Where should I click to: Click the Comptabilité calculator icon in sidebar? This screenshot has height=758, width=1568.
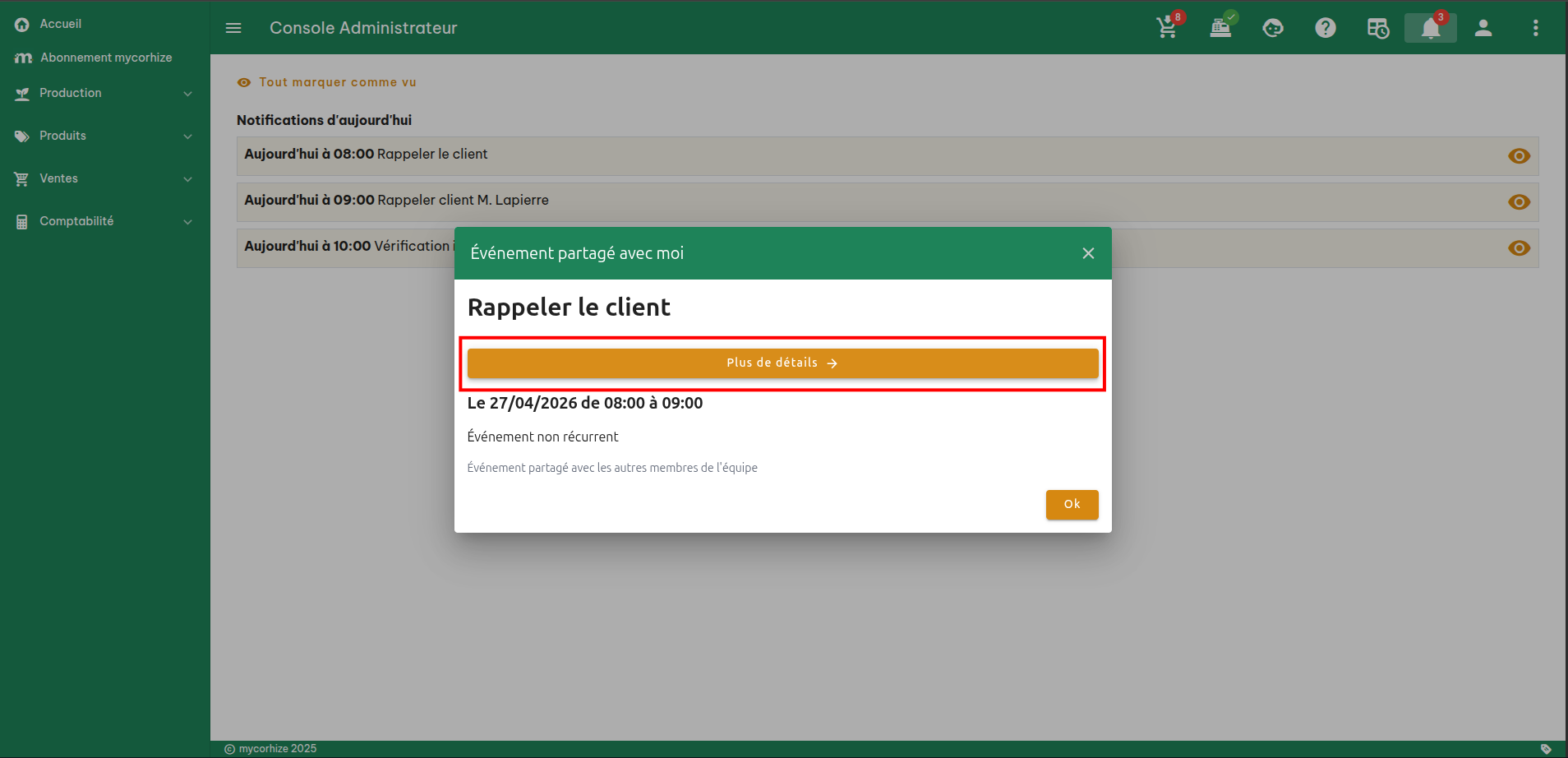coord(22,222)
